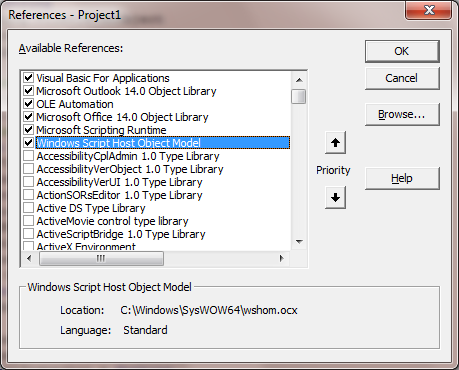Image resolution: width=459 pixels, height=370 pixels.
Task: Click the Priority up arrow button
Action: [335, 143]
